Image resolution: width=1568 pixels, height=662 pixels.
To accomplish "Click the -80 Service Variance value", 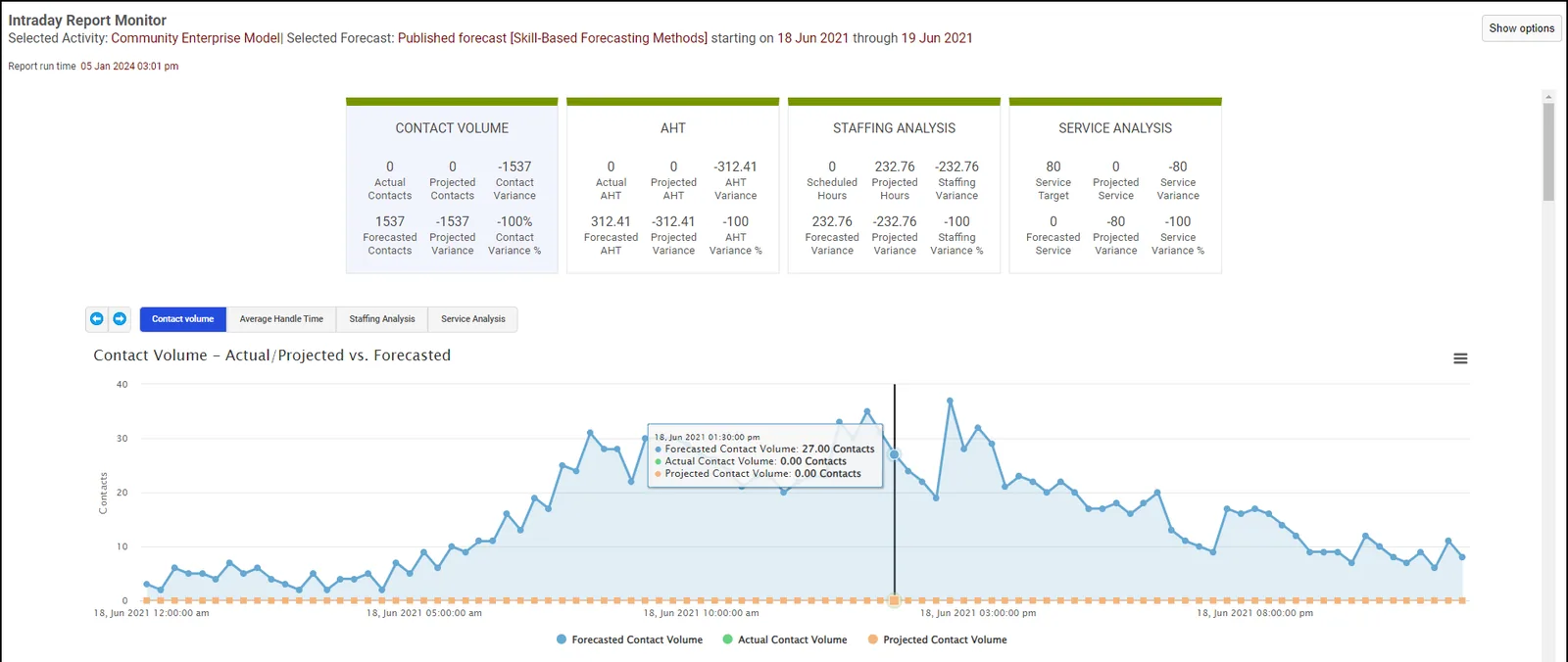I will 1178,166.
